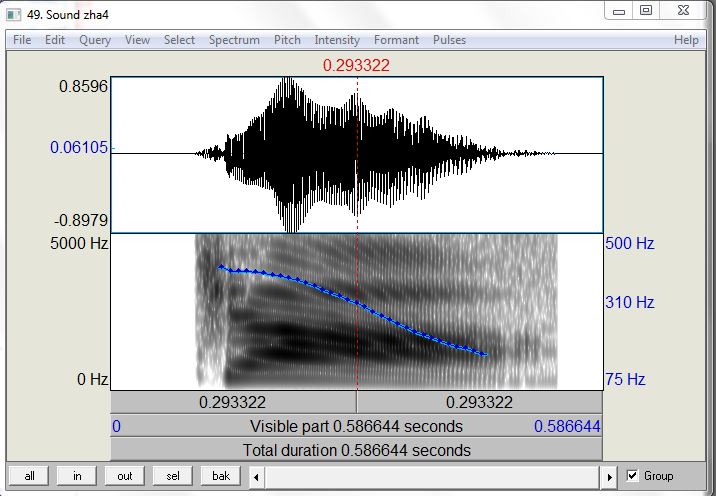Image resolution: width=716 pixels, height=496 pixels.
Task: Click the 'all' zoom button
Action: click(30, 476)
